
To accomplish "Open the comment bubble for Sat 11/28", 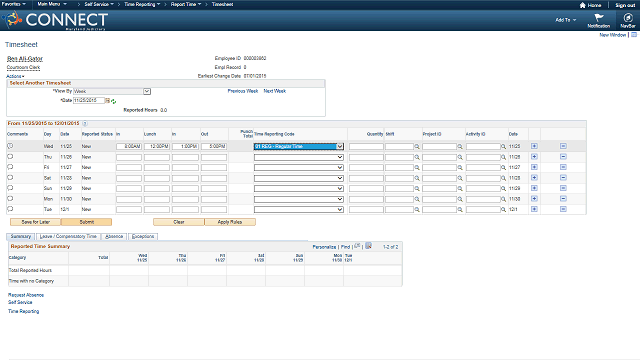I will click(10, 178).
